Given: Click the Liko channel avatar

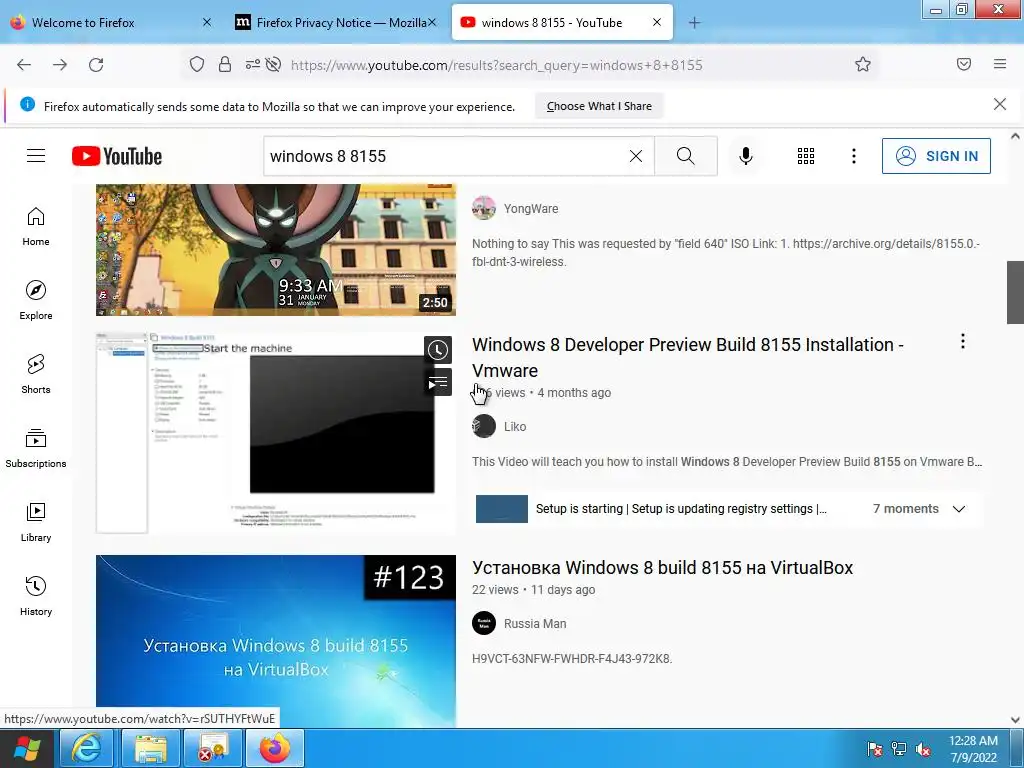Looking at the screenshot, I should coord(484,426).
